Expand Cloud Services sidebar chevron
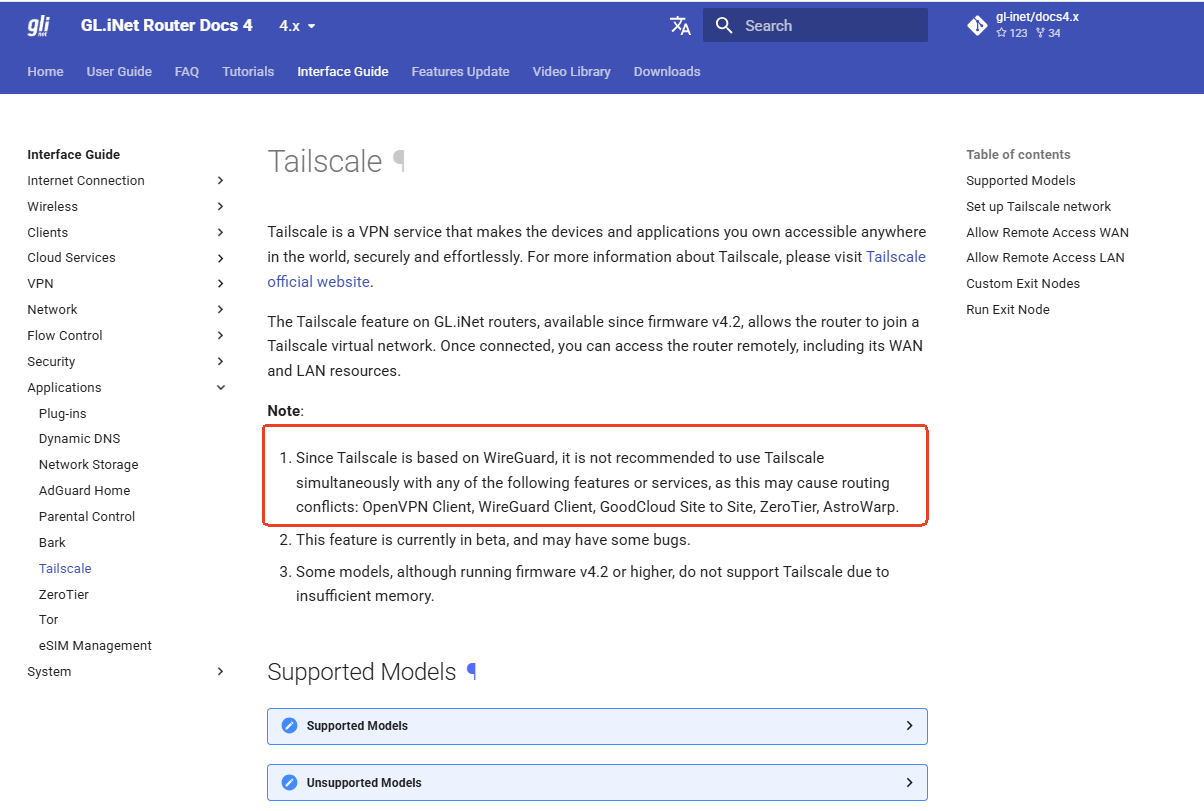1204x811 pixels. click(220, 258)
